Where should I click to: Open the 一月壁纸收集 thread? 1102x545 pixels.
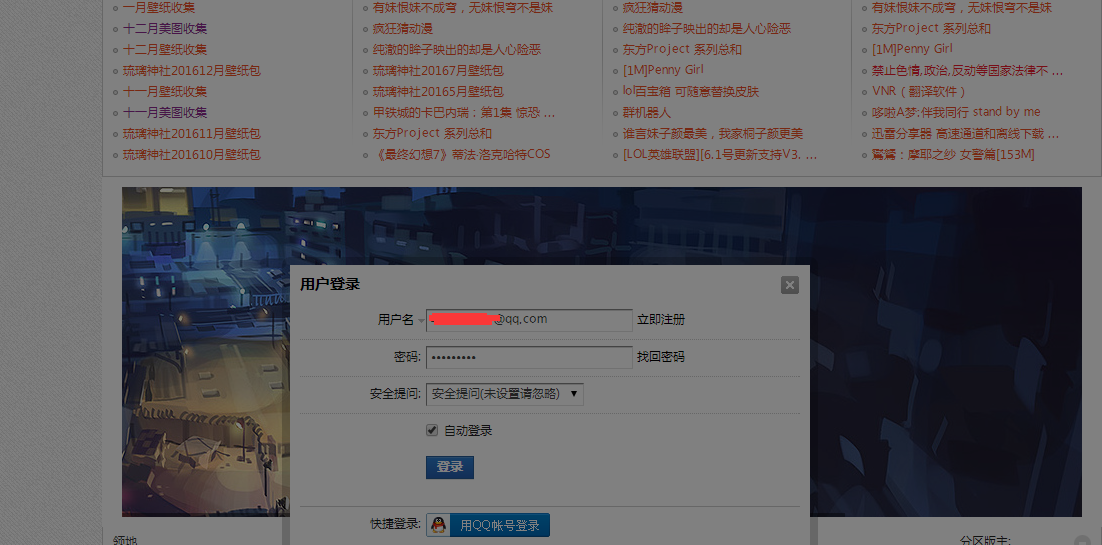159,8
